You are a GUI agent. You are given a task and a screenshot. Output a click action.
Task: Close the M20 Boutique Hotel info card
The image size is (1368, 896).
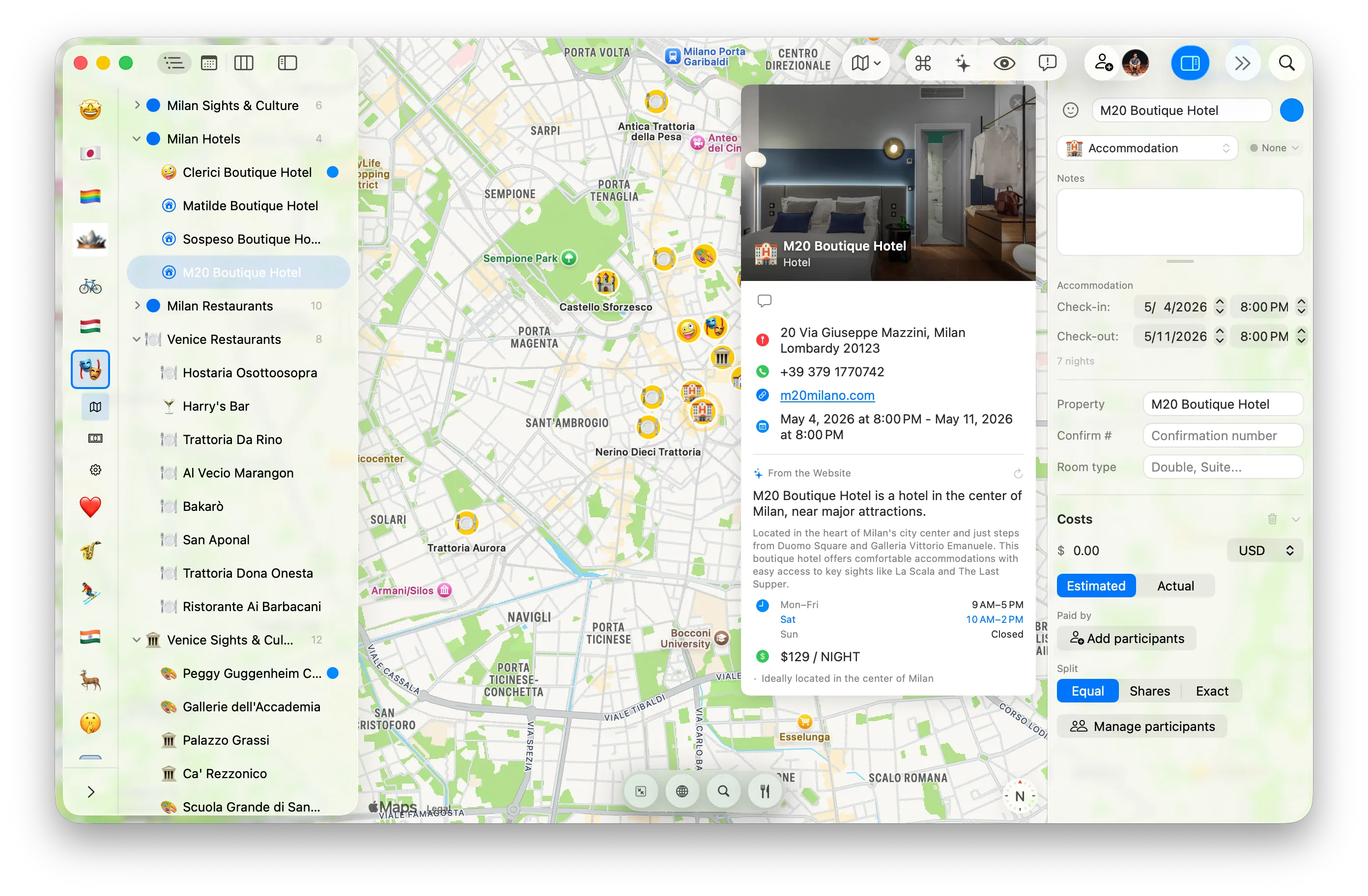click(x=1017, y=102)
